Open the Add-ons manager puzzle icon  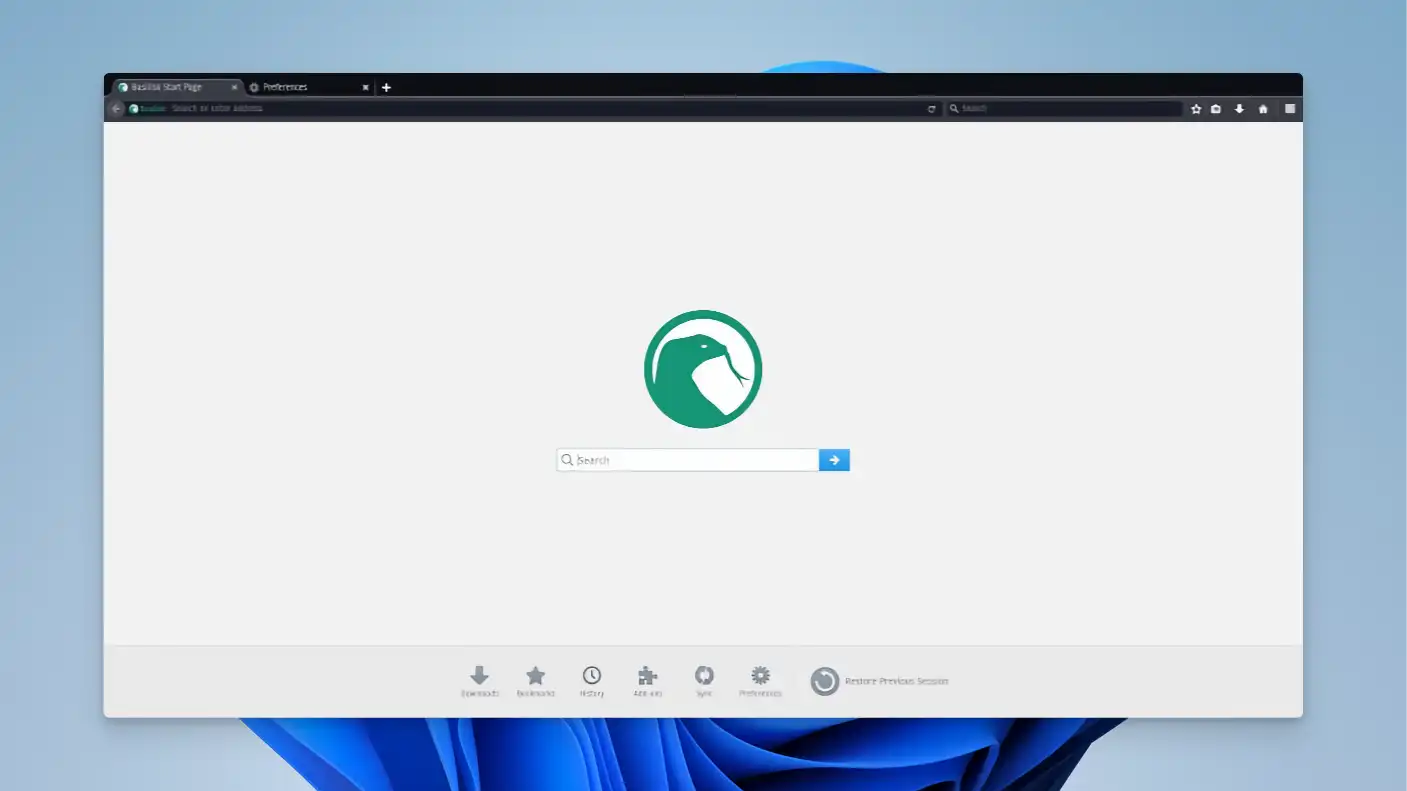[x=648, y=680]
